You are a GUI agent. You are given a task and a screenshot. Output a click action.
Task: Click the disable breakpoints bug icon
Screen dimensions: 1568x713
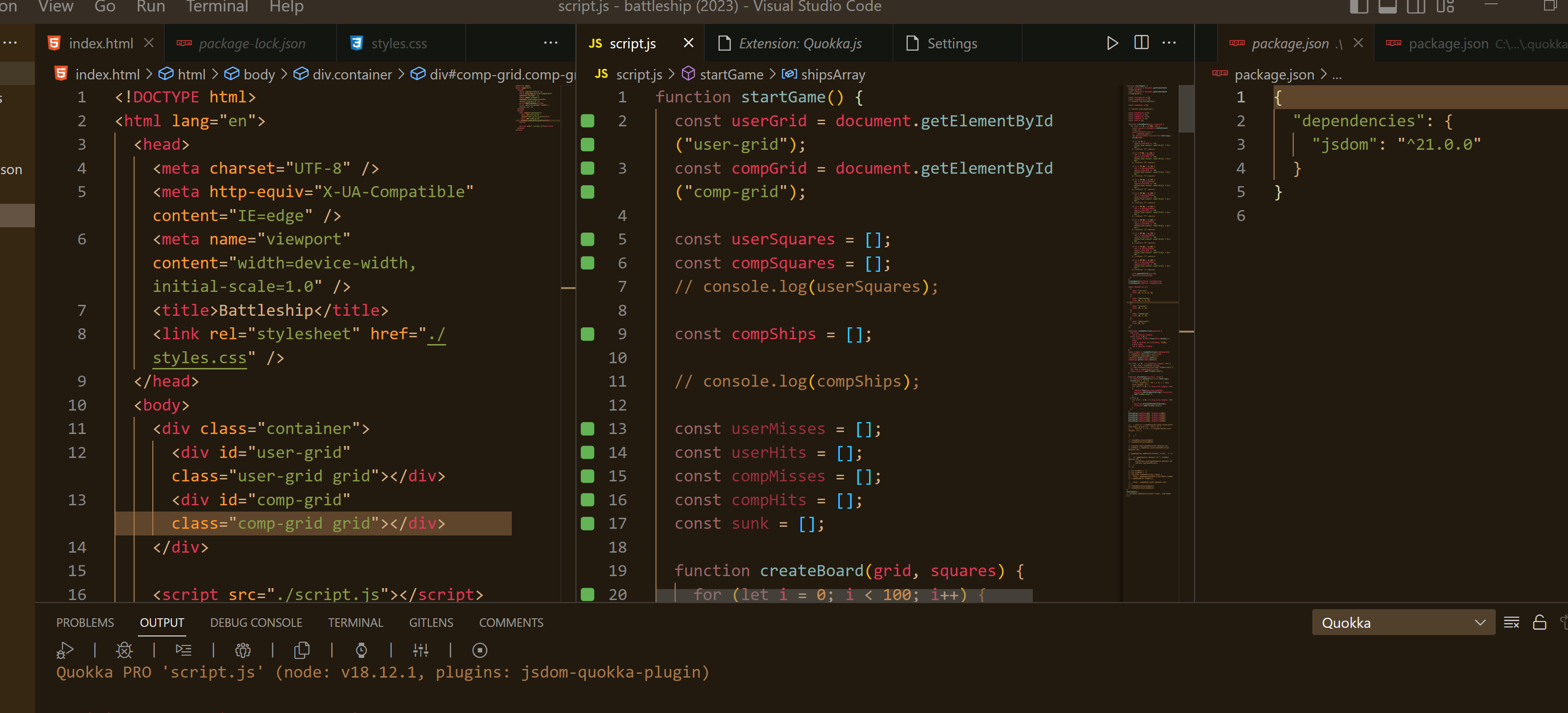124,650
